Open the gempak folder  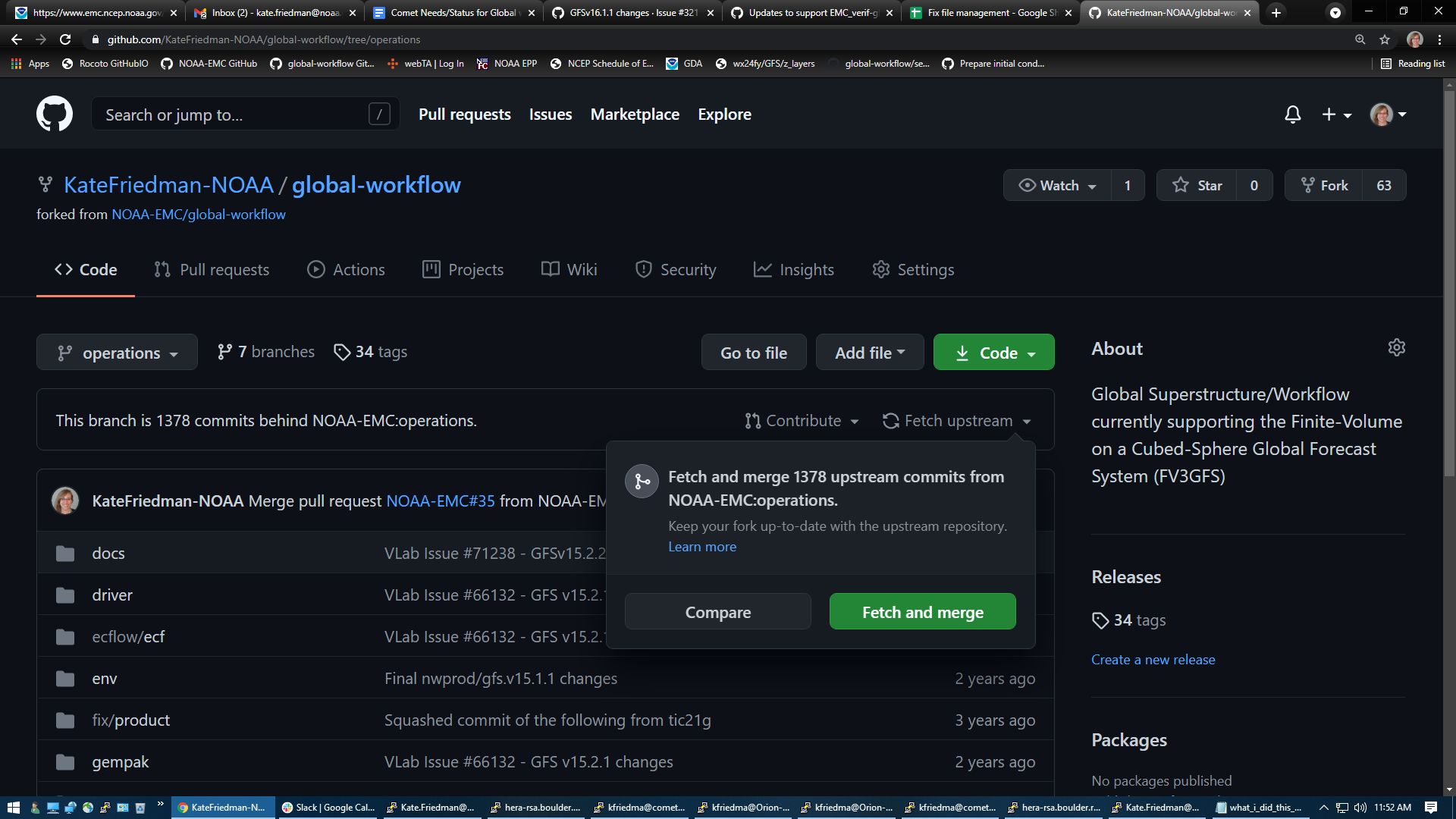point(121,762)
